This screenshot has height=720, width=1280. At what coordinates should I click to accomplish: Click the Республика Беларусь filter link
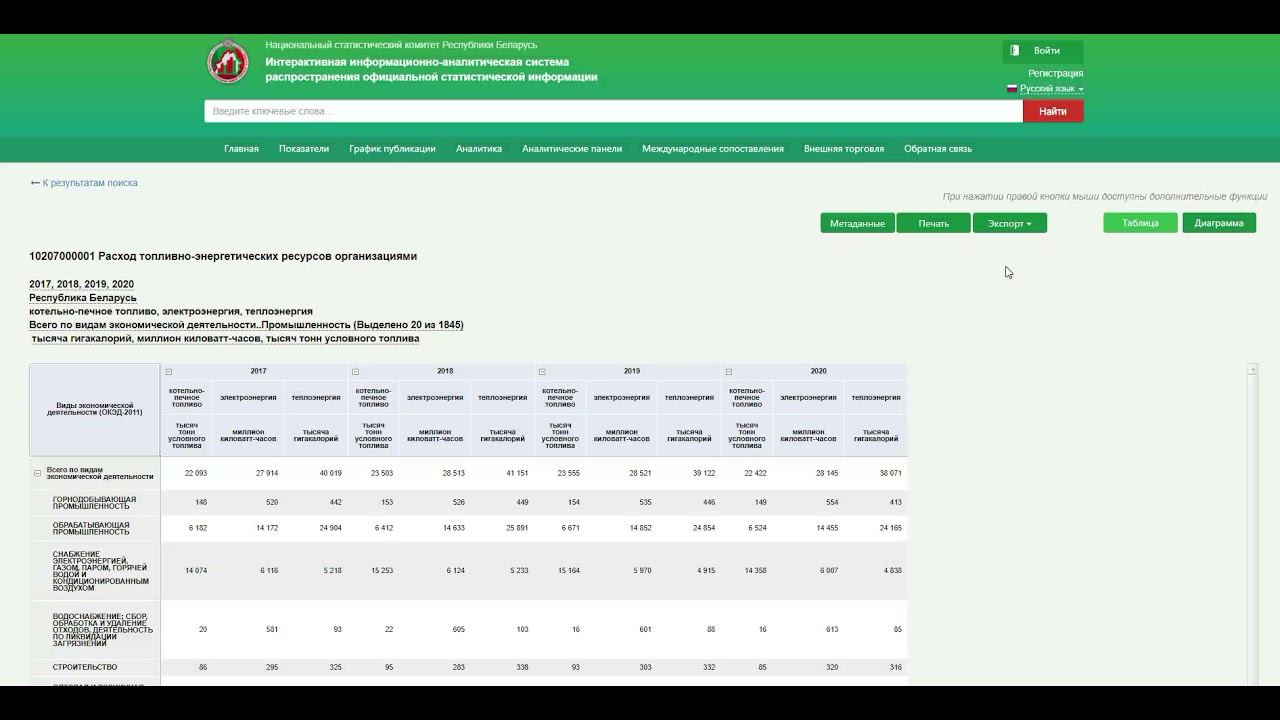click(83, 298)
